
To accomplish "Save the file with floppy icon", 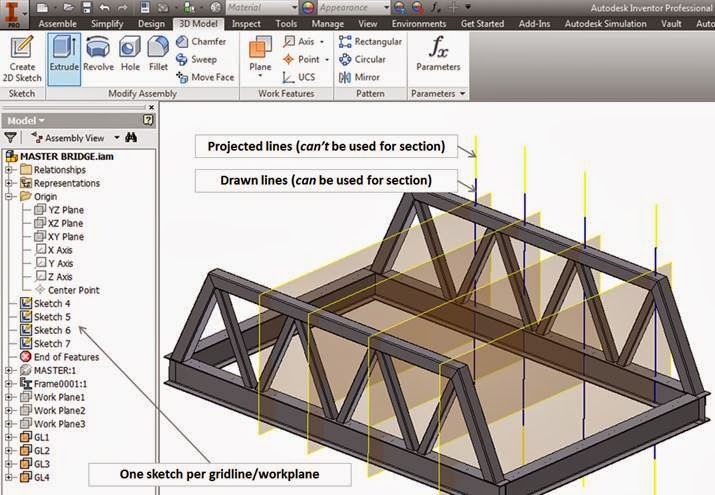I will coord(87,7).
